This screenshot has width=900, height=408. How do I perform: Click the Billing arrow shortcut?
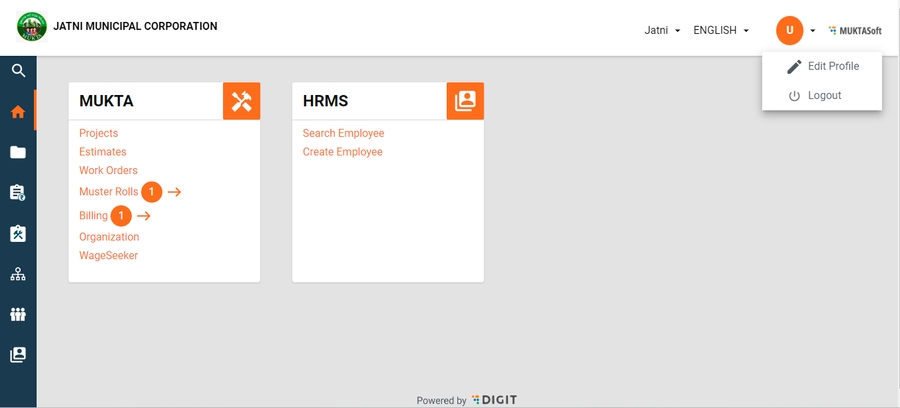click(144, 216)
